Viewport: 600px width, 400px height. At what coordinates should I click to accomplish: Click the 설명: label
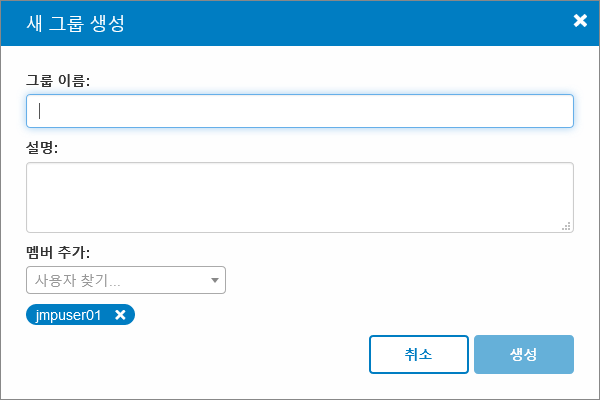tap(43, 148)
